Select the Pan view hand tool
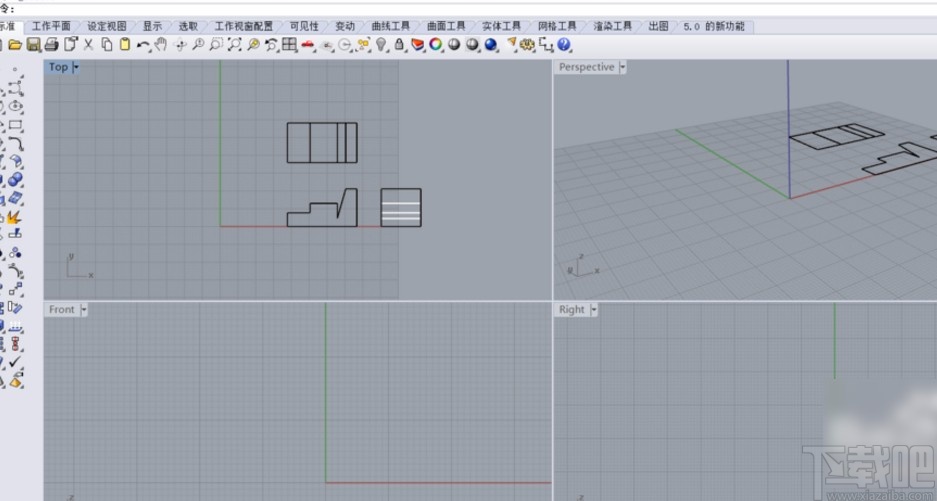This screenshot has width=937, height=501. click(x=161, y=45)
